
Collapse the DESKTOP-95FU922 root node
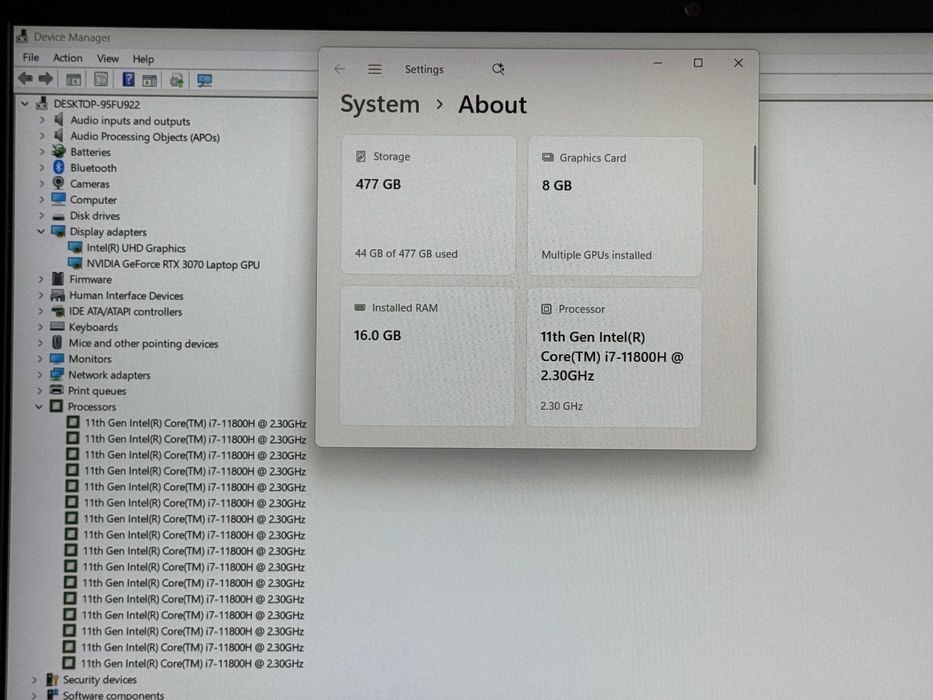25,104
